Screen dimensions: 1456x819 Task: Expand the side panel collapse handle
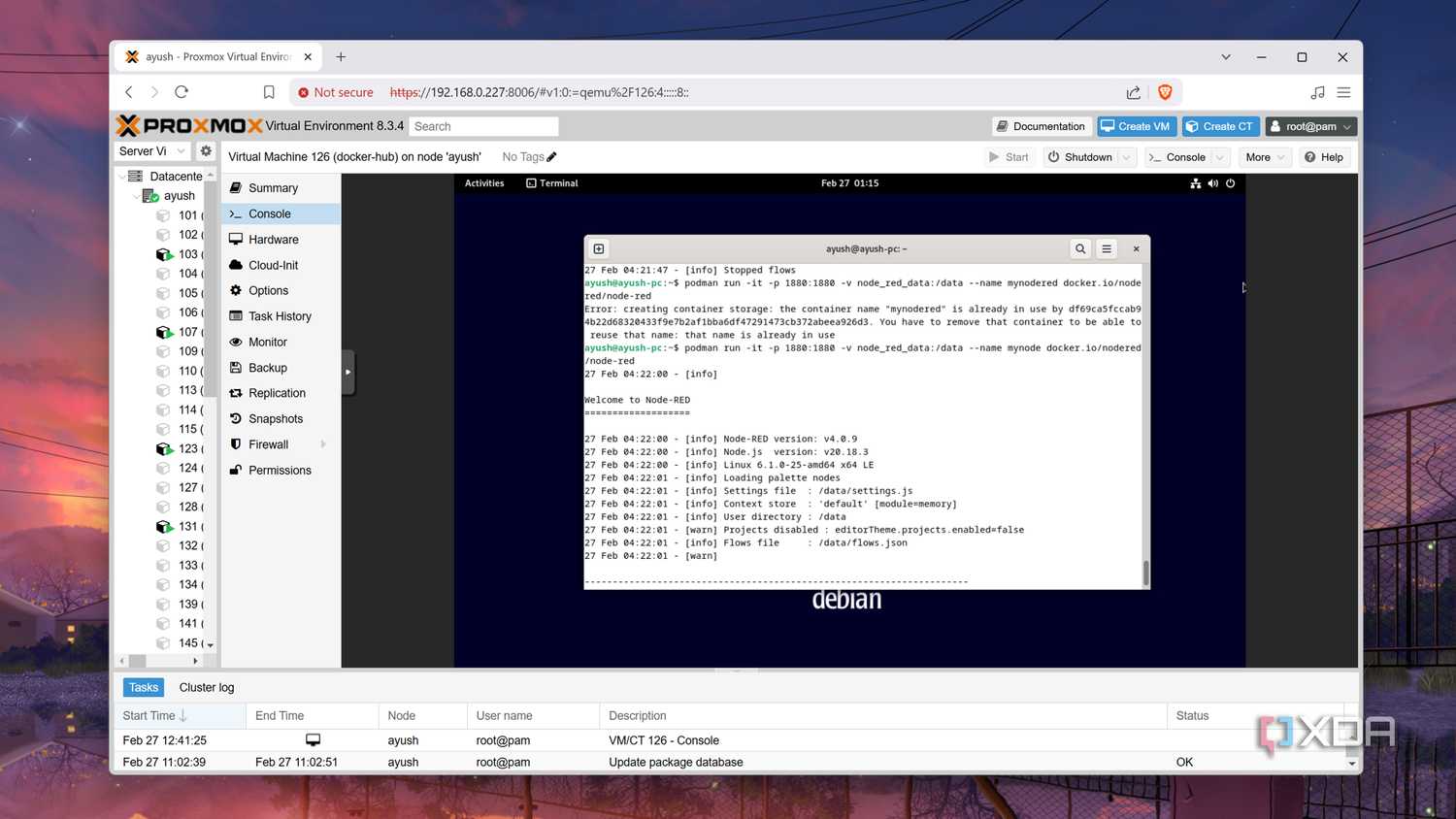(x=348, y=372)
